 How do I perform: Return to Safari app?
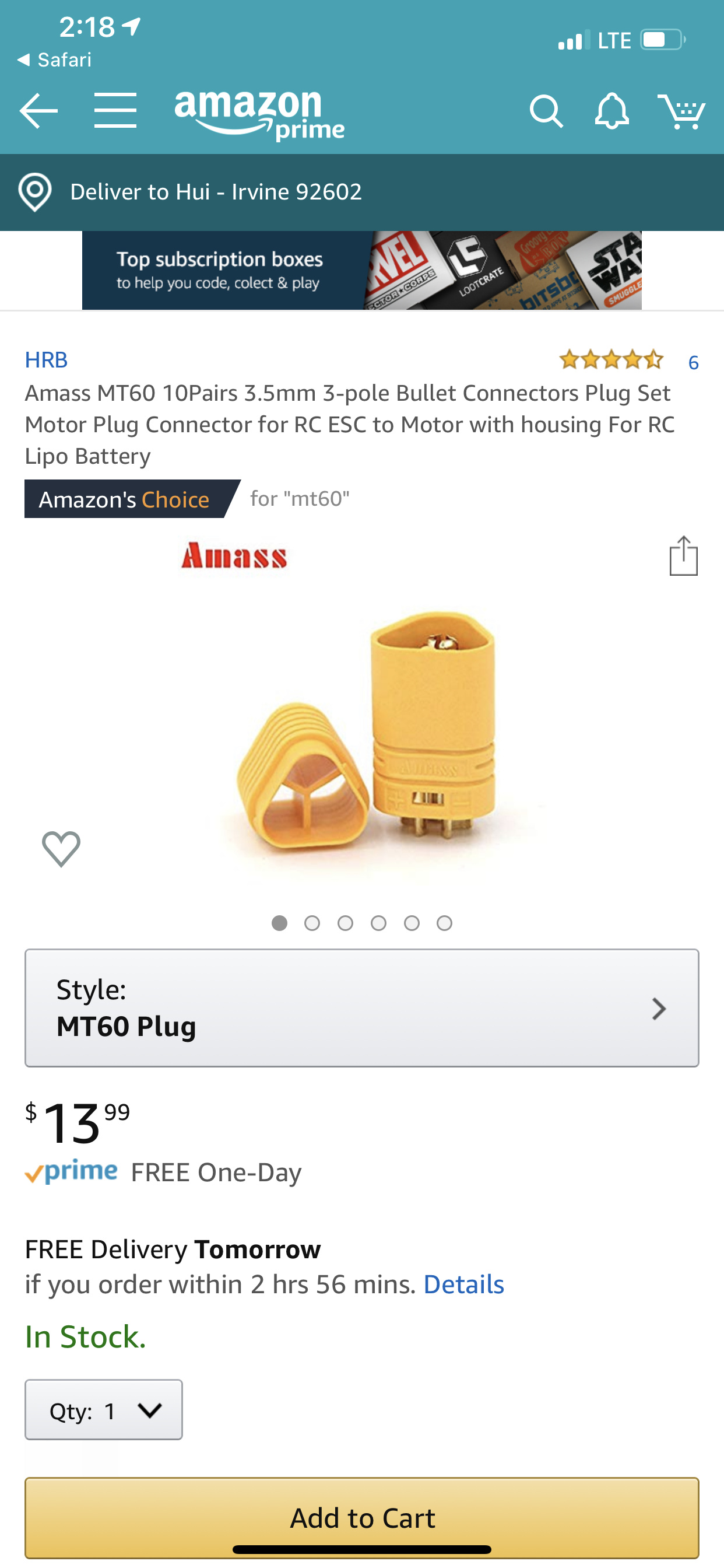[55, 60]
